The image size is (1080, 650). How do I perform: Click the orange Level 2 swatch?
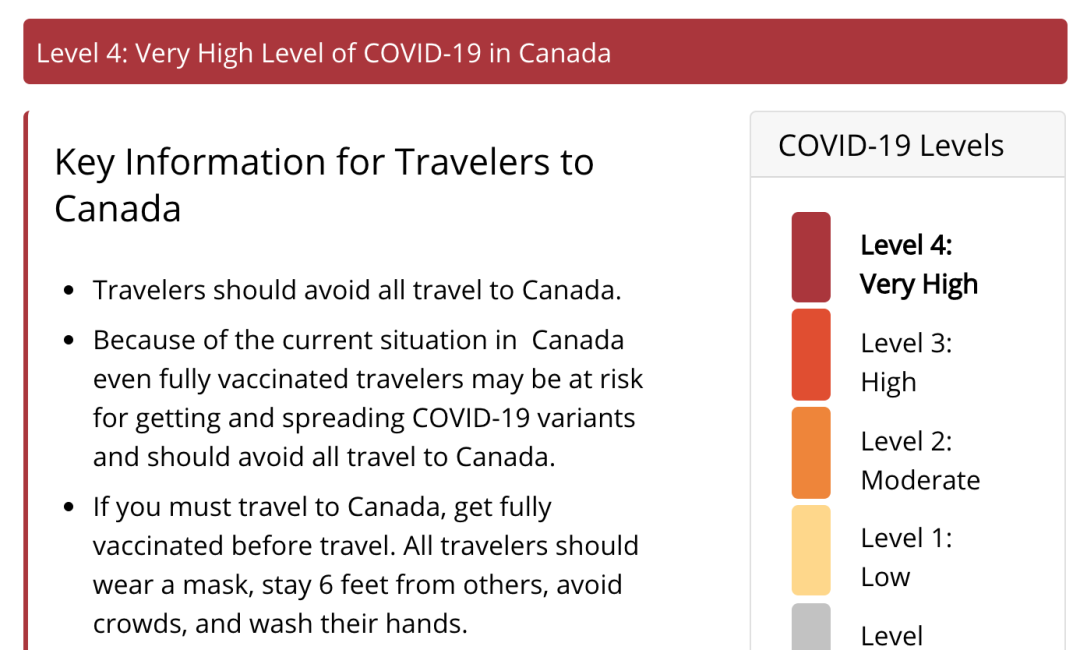click(x=811, y=452)
